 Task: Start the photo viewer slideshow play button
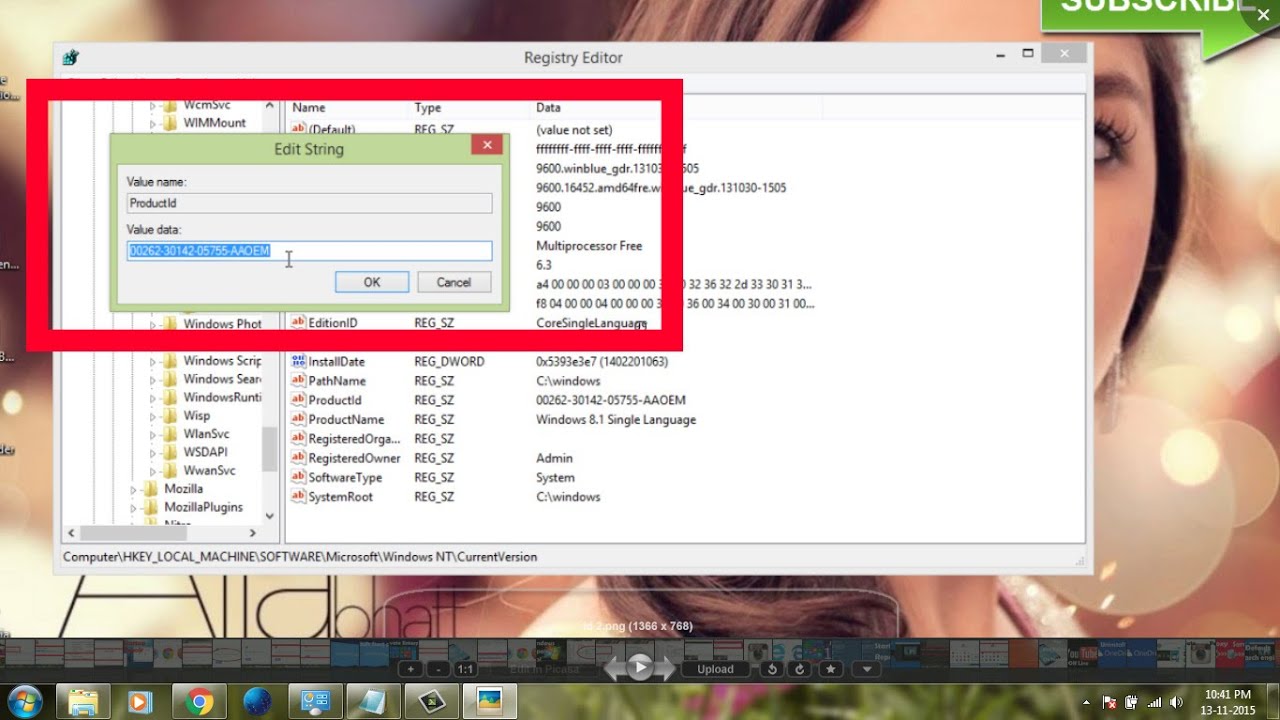[x=640, y=667]
